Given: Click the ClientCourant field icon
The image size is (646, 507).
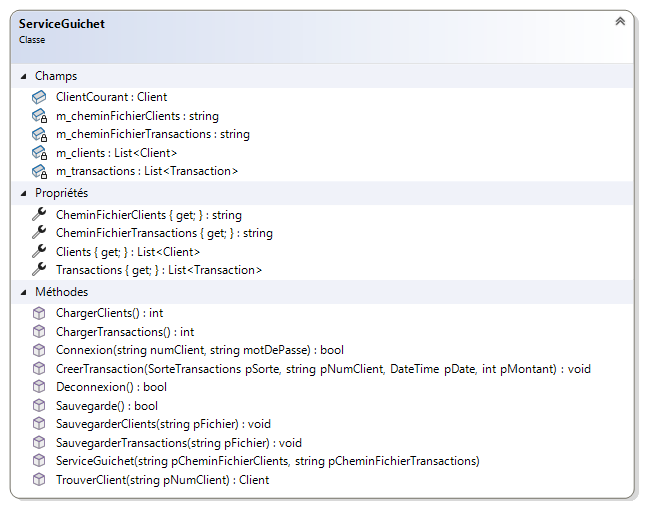Looking at the screenshot, I should pos(39,97).
